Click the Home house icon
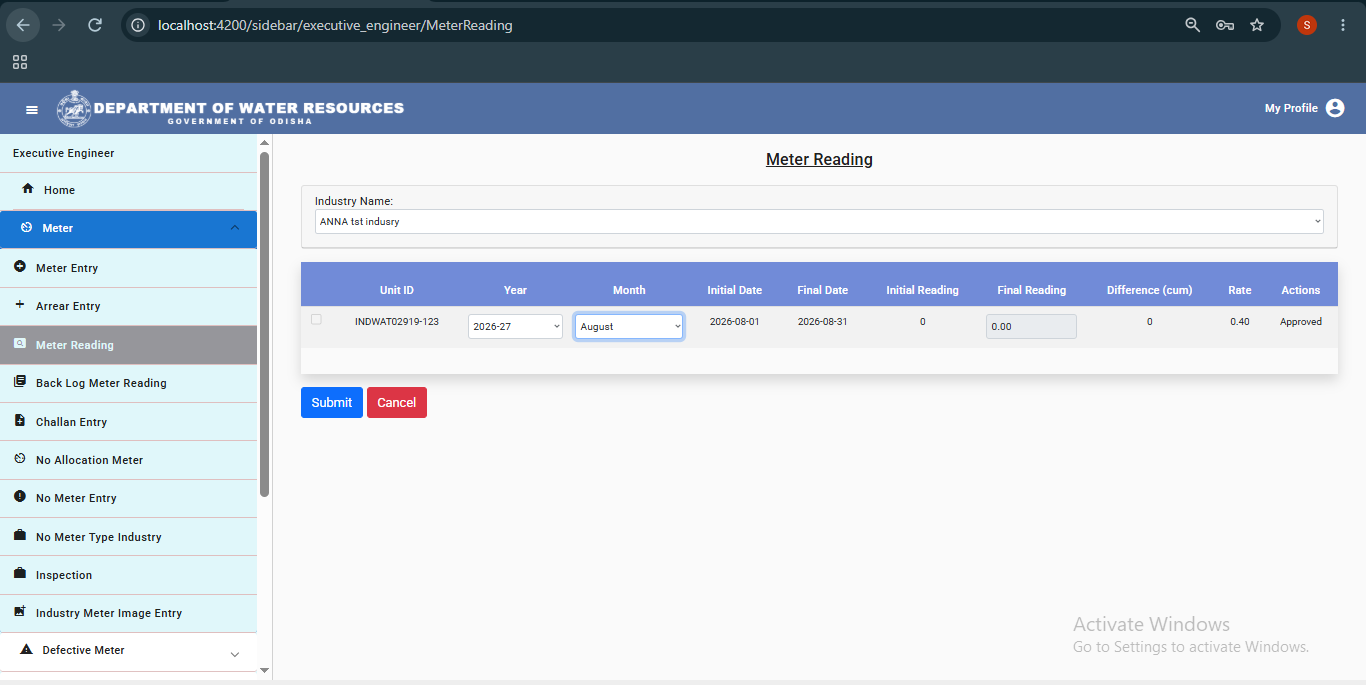Image resolution: width=1366 pixels, height=685 pixels. [28, 189]
